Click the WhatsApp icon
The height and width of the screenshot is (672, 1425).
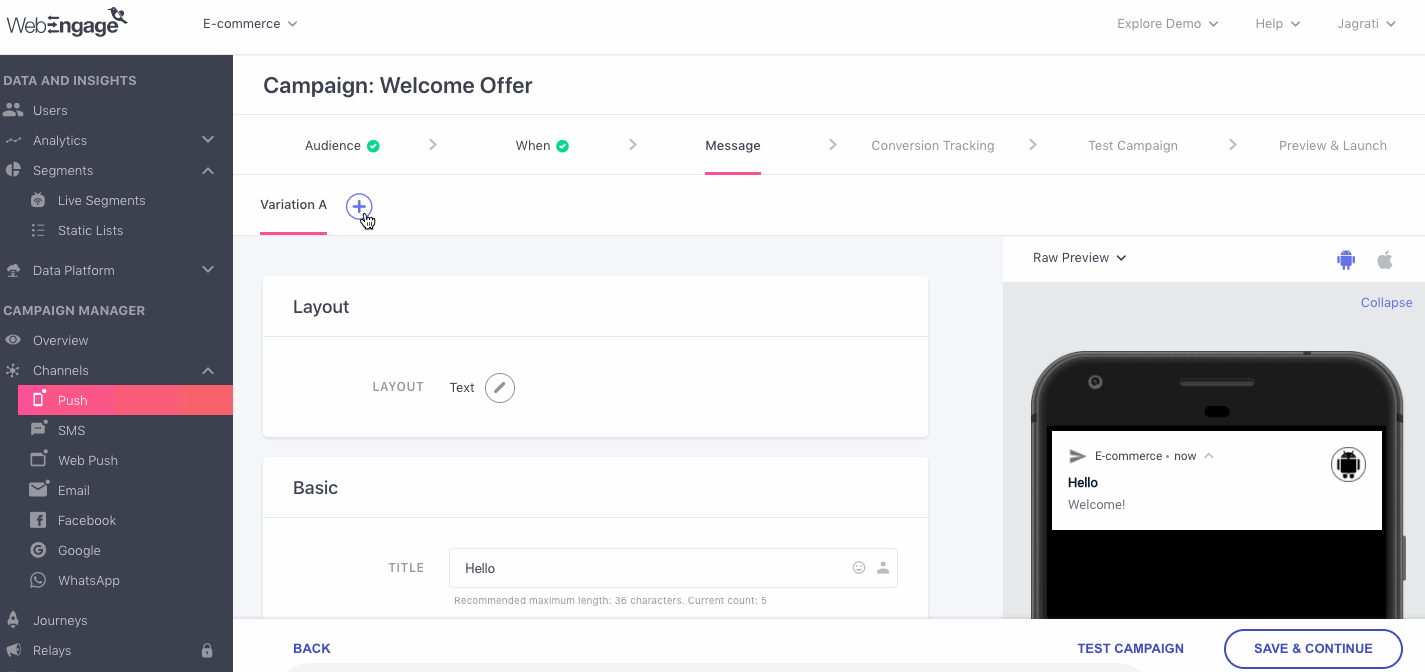[38, 580]
